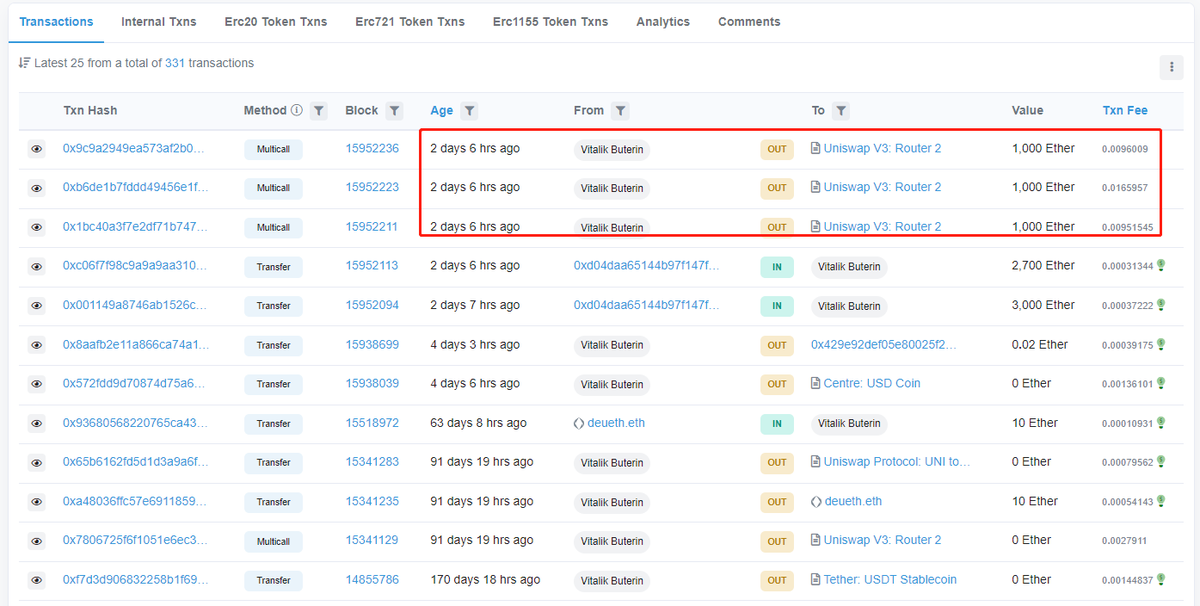The width and height of the screenshot is (1200, 606).
Task: Click contract icon beside Tether: USDT Stablecoin
Action: [817, 579]
